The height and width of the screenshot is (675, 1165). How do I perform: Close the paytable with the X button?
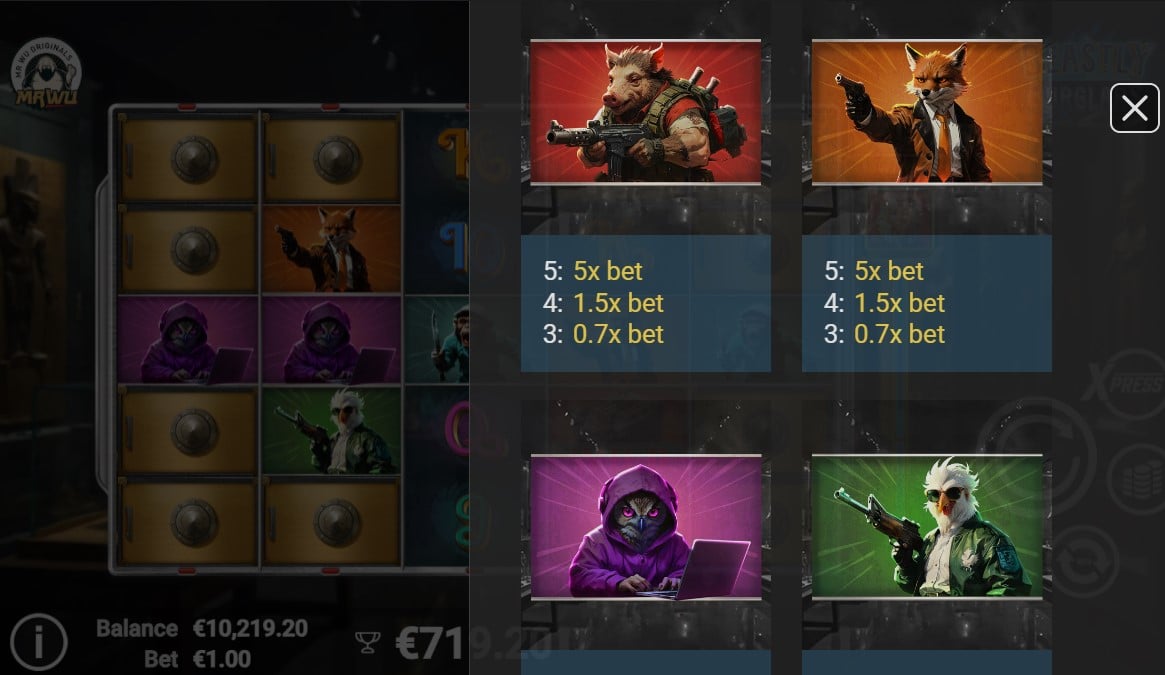point(1134,109)
